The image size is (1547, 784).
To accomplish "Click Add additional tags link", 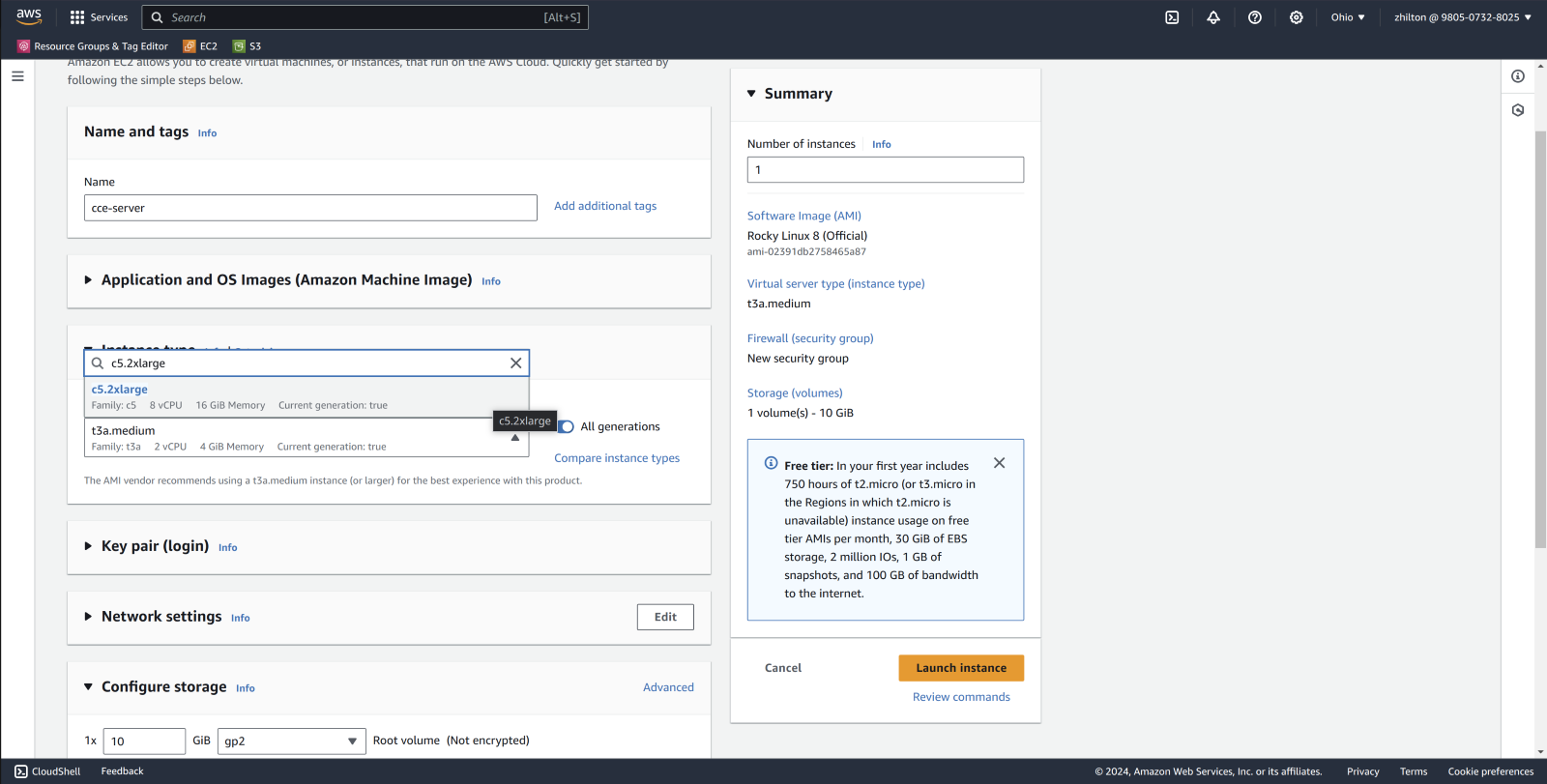I will tap(605, 206).
